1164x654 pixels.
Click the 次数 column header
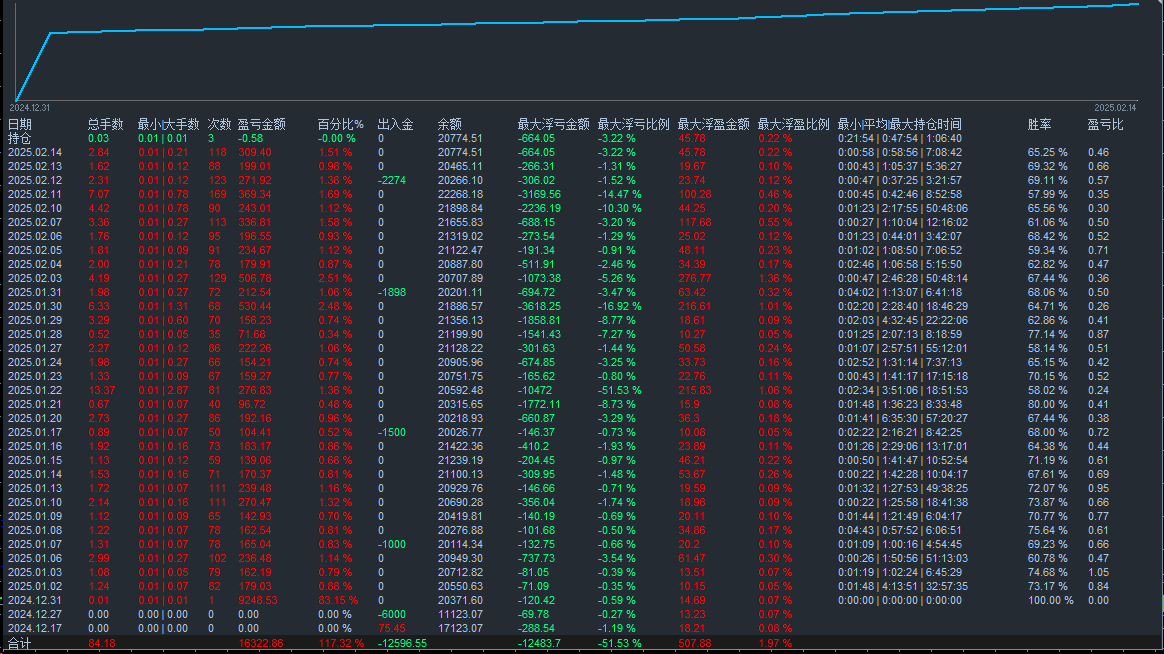coord(219,124)
